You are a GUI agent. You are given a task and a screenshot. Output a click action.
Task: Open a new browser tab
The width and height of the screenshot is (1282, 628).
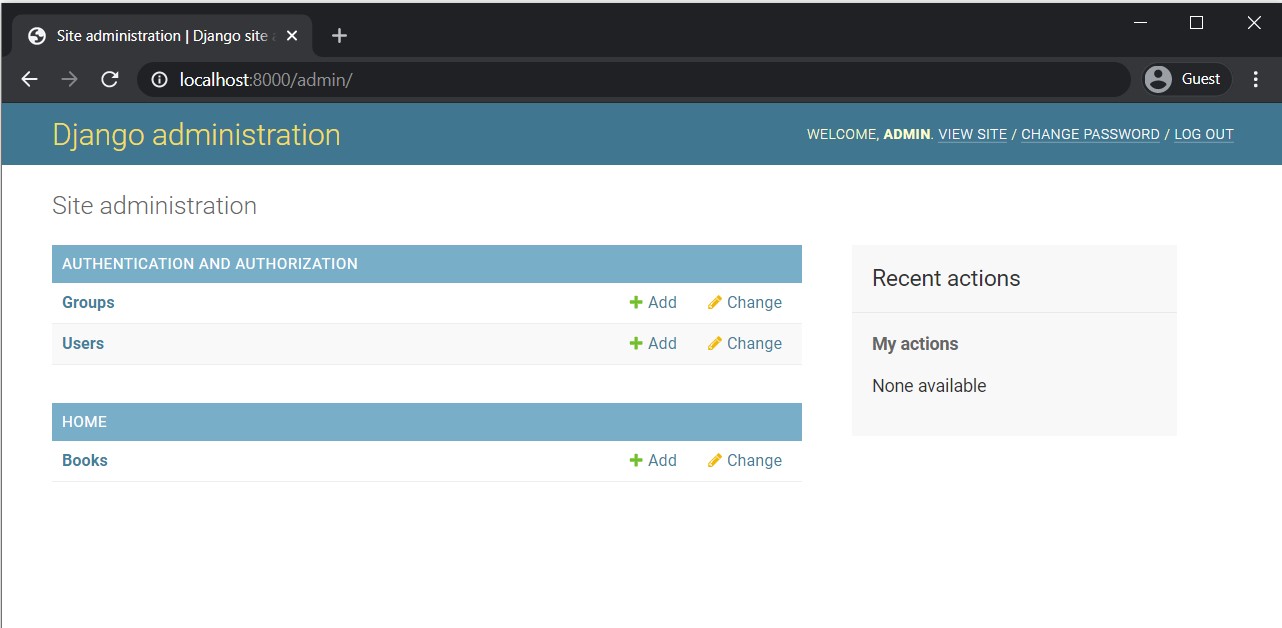[339, 36]
